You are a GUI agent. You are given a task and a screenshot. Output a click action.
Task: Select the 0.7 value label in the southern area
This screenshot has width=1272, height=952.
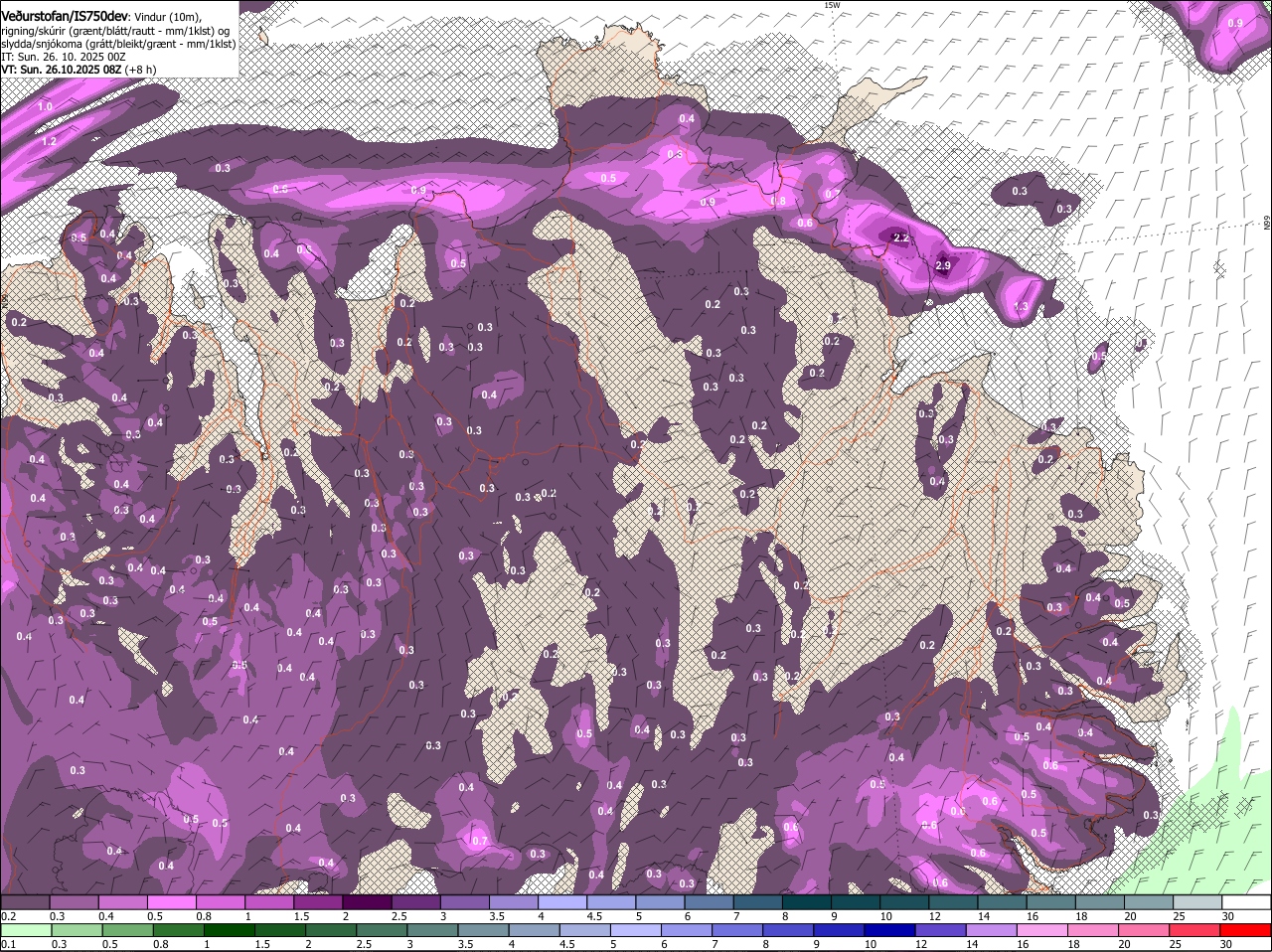480,841
